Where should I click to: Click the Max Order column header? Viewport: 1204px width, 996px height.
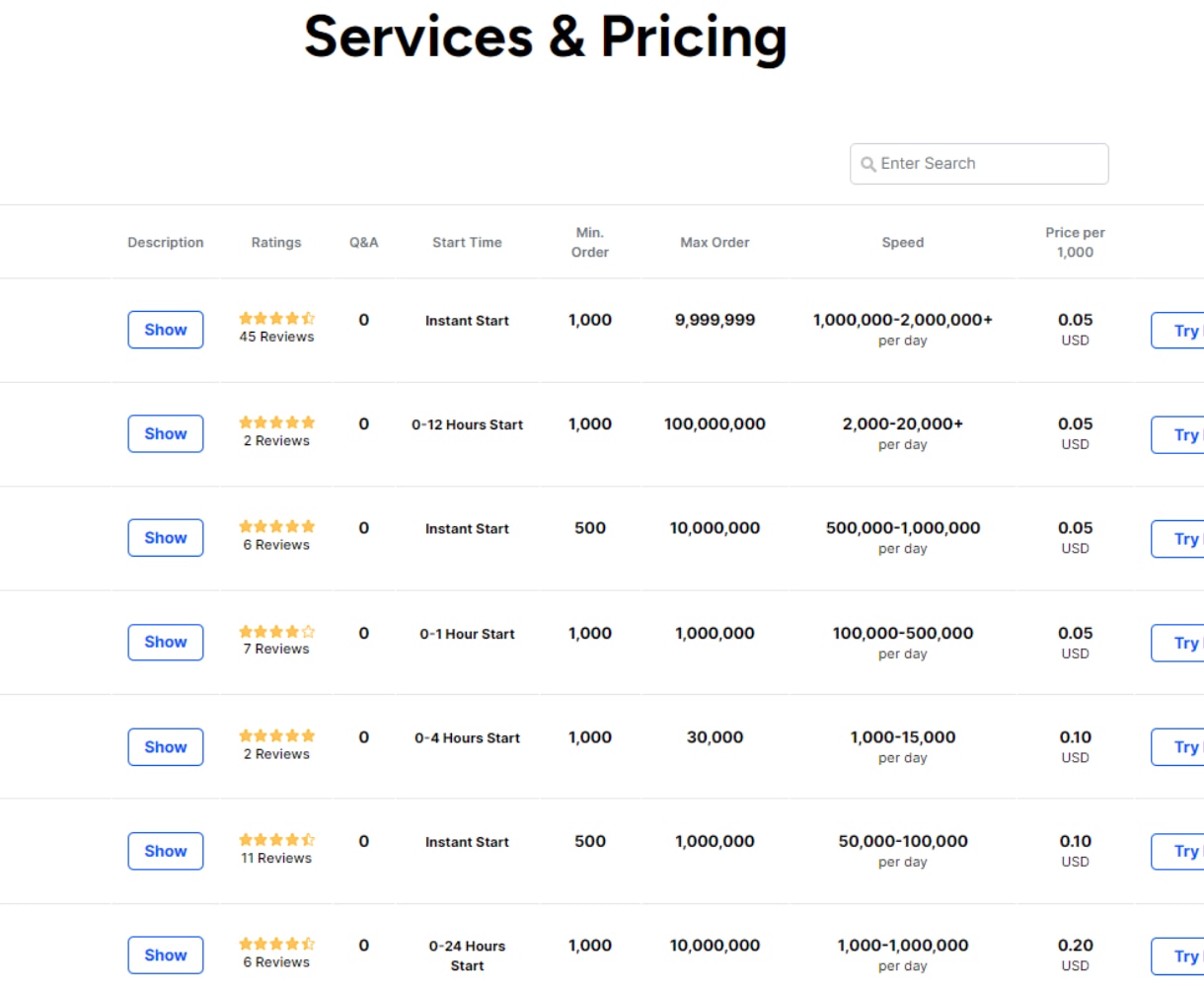715,242
